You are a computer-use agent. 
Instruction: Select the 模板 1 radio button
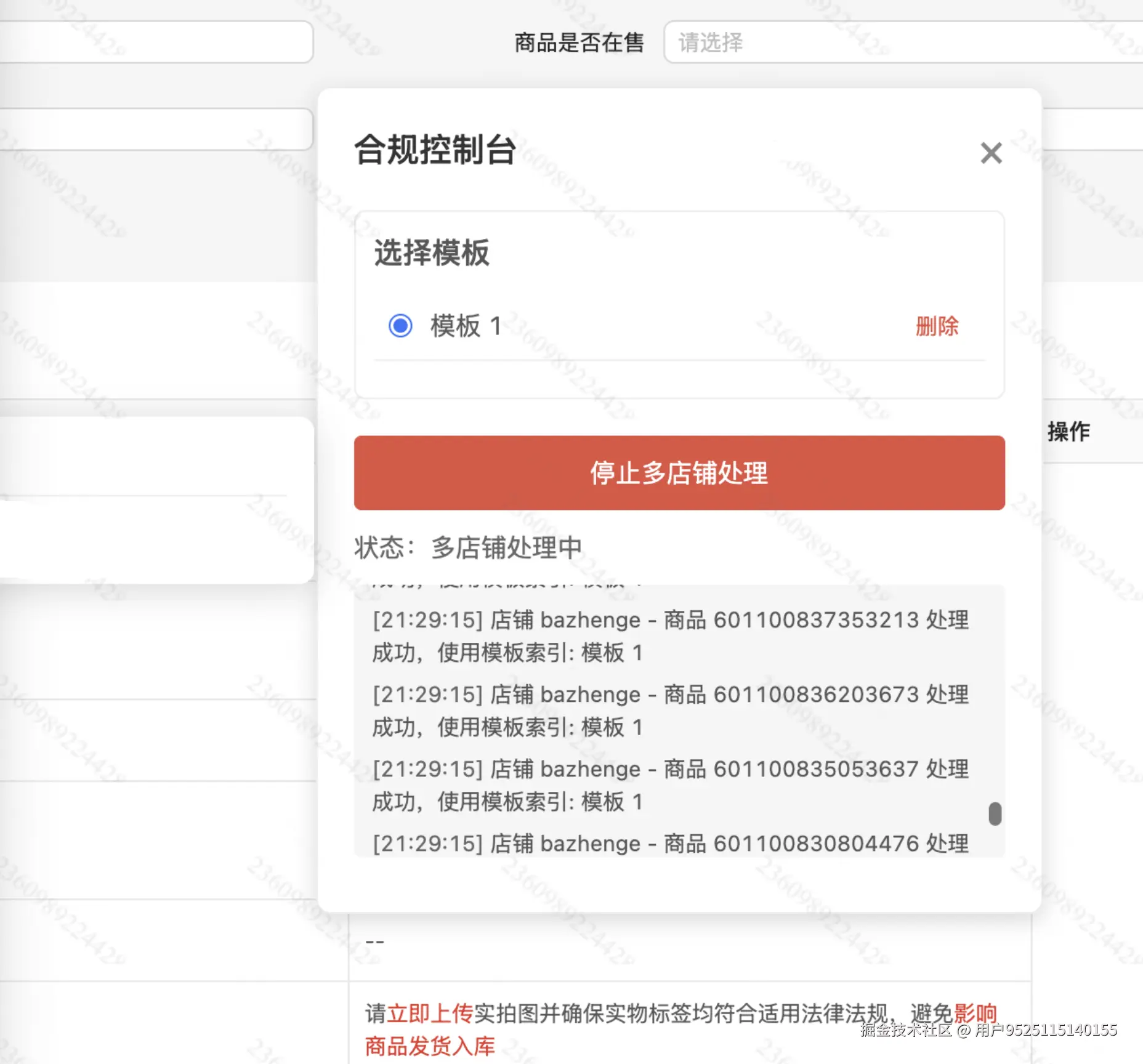400,324
